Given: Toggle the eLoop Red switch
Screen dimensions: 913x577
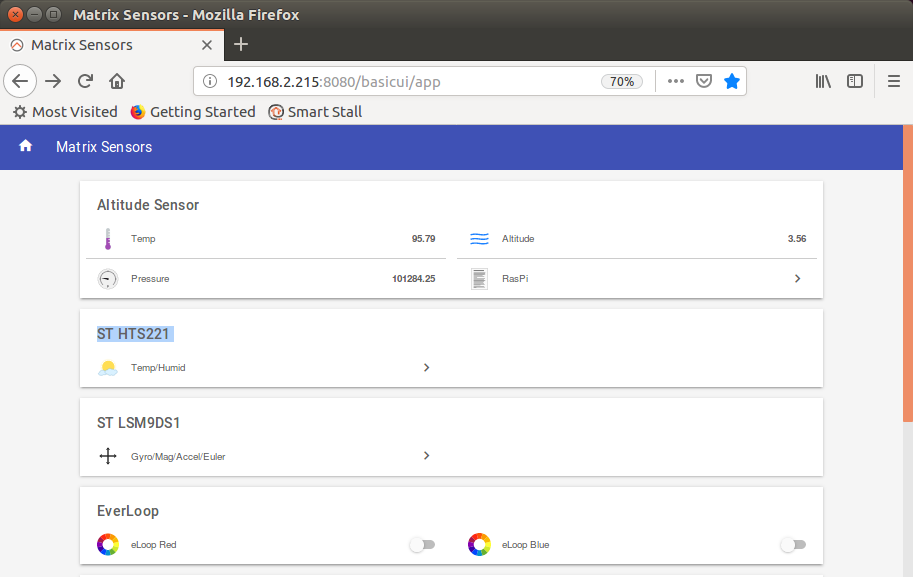Looking at the screenshot, I should click(422, 544).
